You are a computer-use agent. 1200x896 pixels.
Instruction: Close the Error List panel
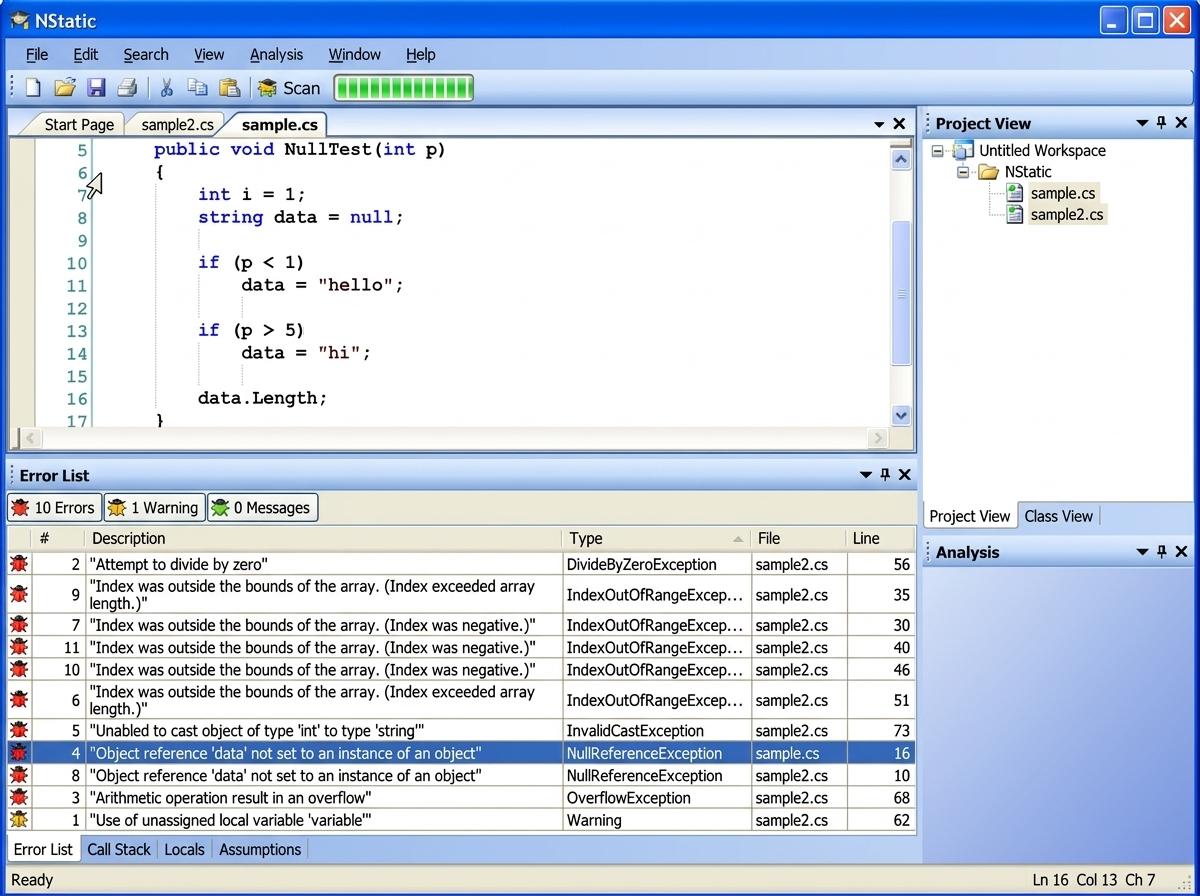tap(905, 475)
